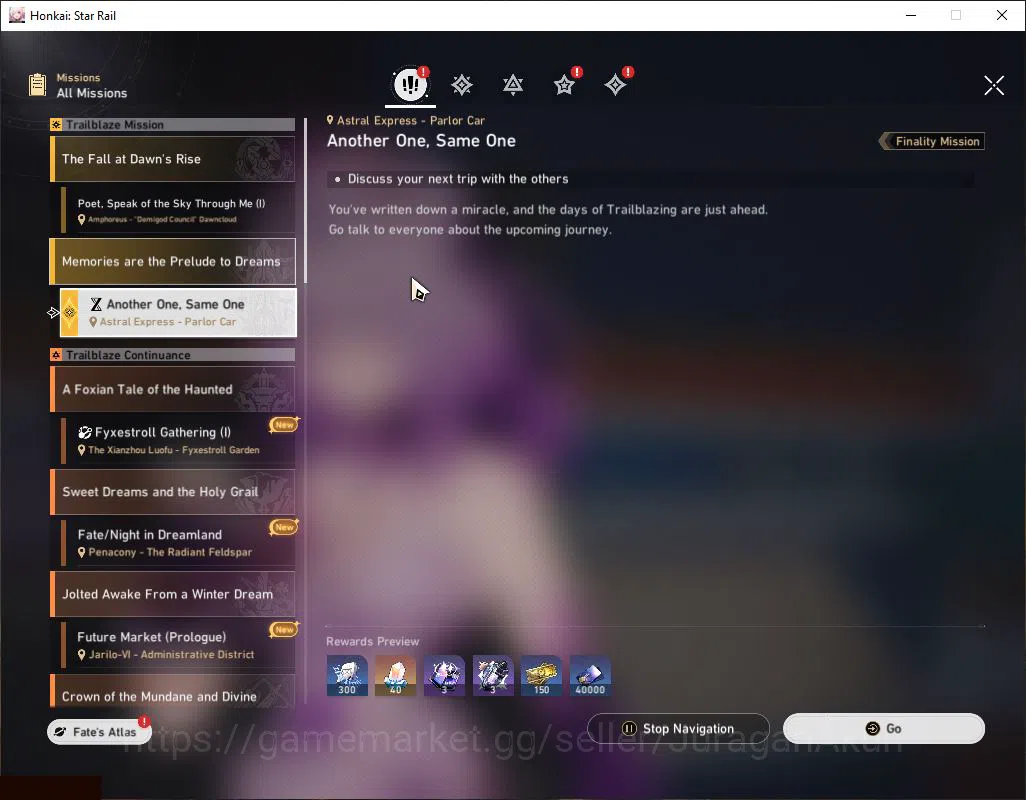This screenshot has width=1026, height=800.
Task: Collapse the Trailblaze Mission section header
Action: coord(173,124)
